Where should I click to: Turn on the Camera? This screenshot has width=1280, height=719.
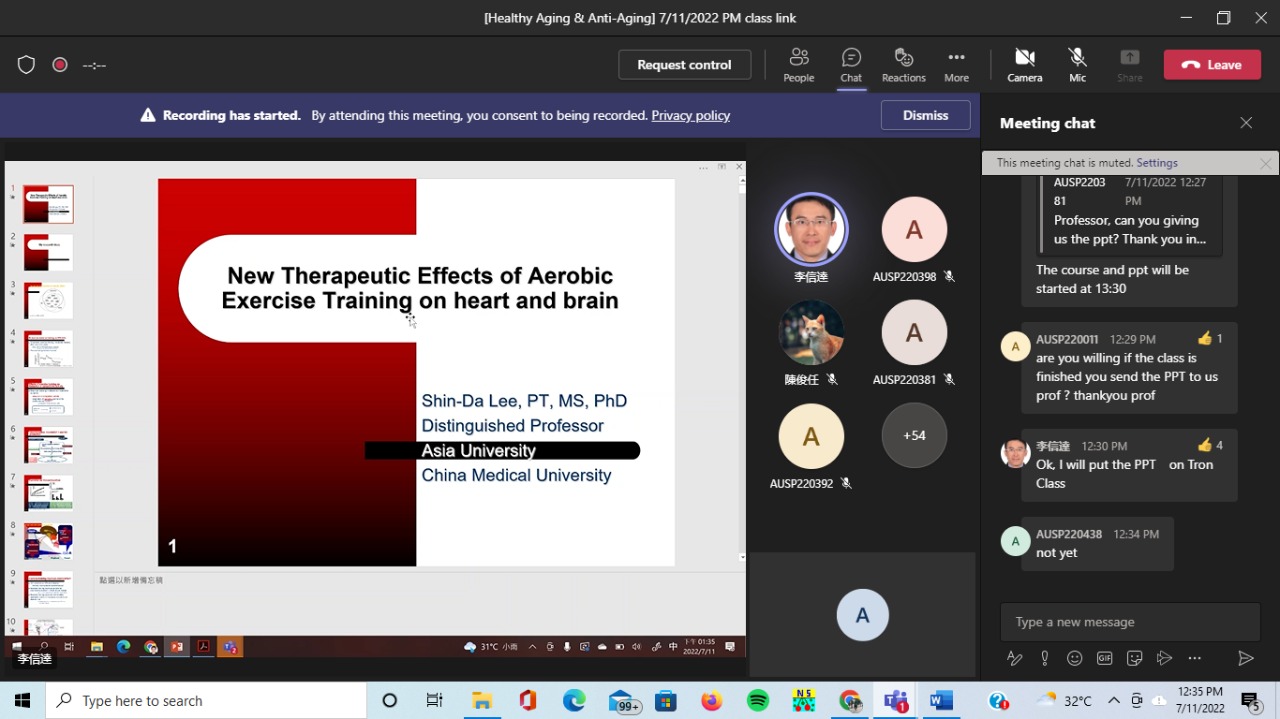point(1024,65)
